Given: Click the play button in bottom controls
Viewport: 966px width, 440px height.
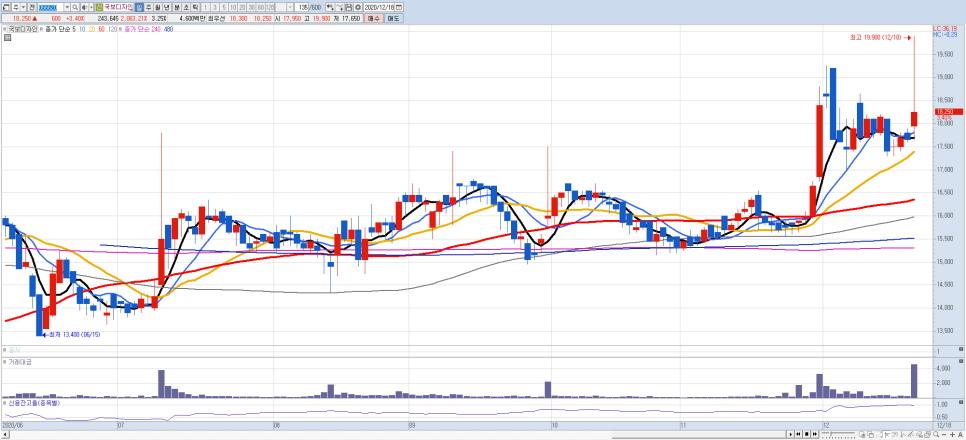Looking at the screenshot, I should pos(791,434).
